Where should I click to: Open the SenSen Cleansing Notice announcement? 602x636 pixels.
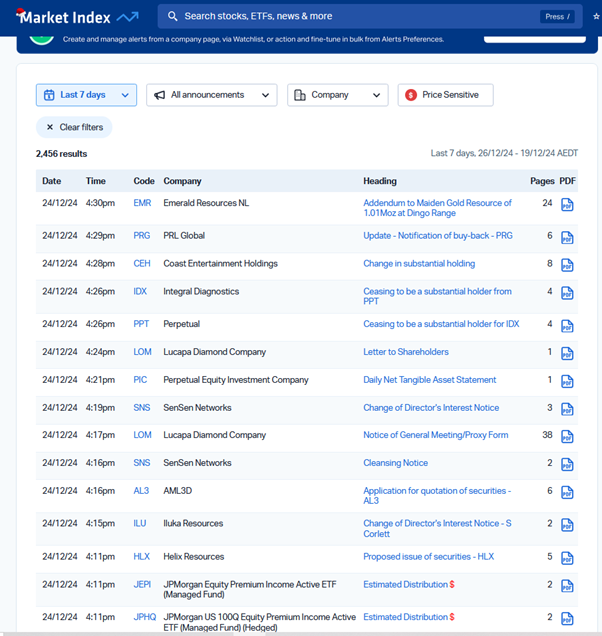(x=395, y=463)
